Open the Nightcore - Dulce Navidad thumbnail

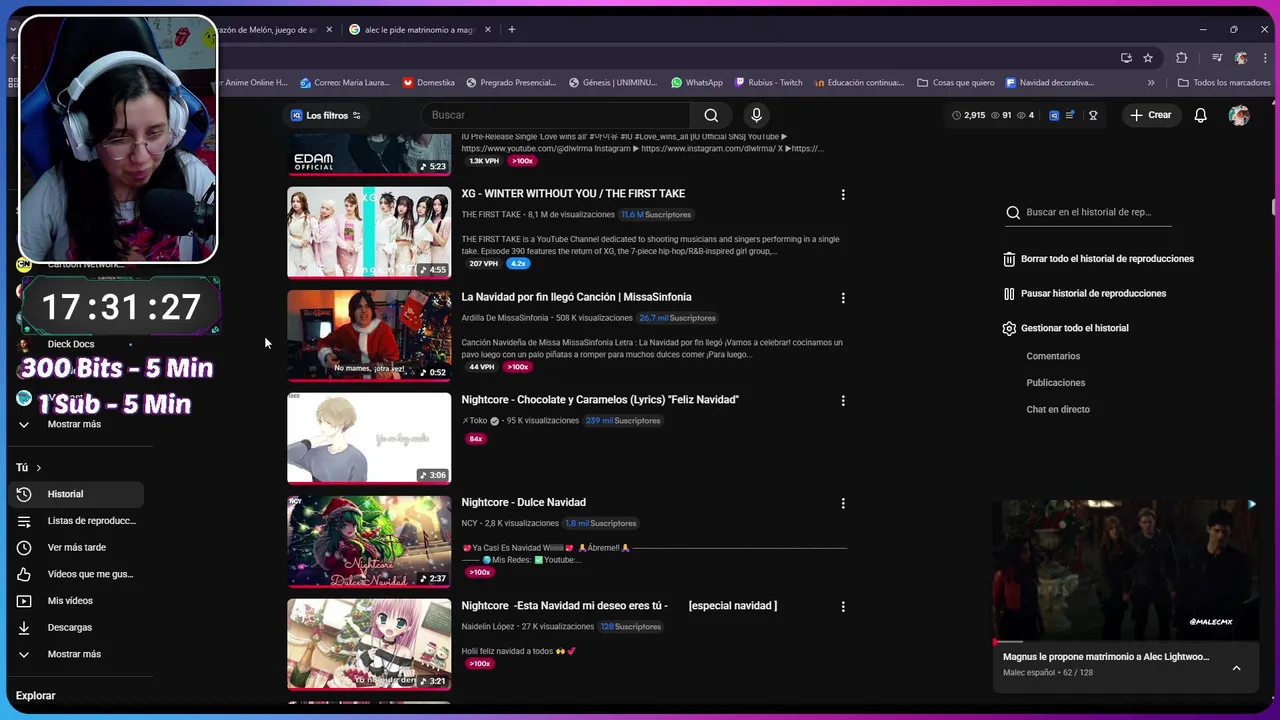click(x=369, y=541)
